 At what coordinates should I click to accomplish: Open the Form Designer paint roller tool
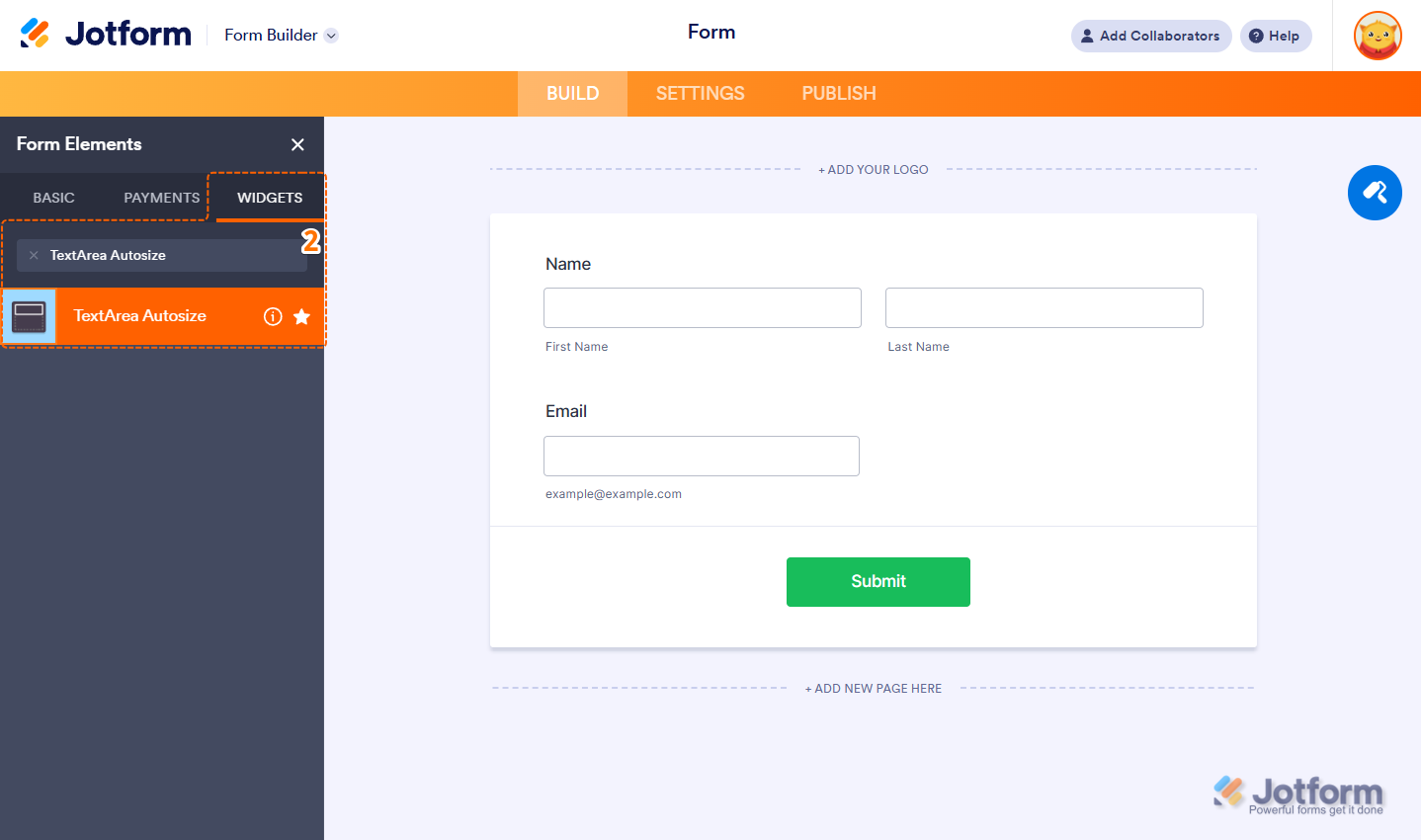[x=1375, y=193]
